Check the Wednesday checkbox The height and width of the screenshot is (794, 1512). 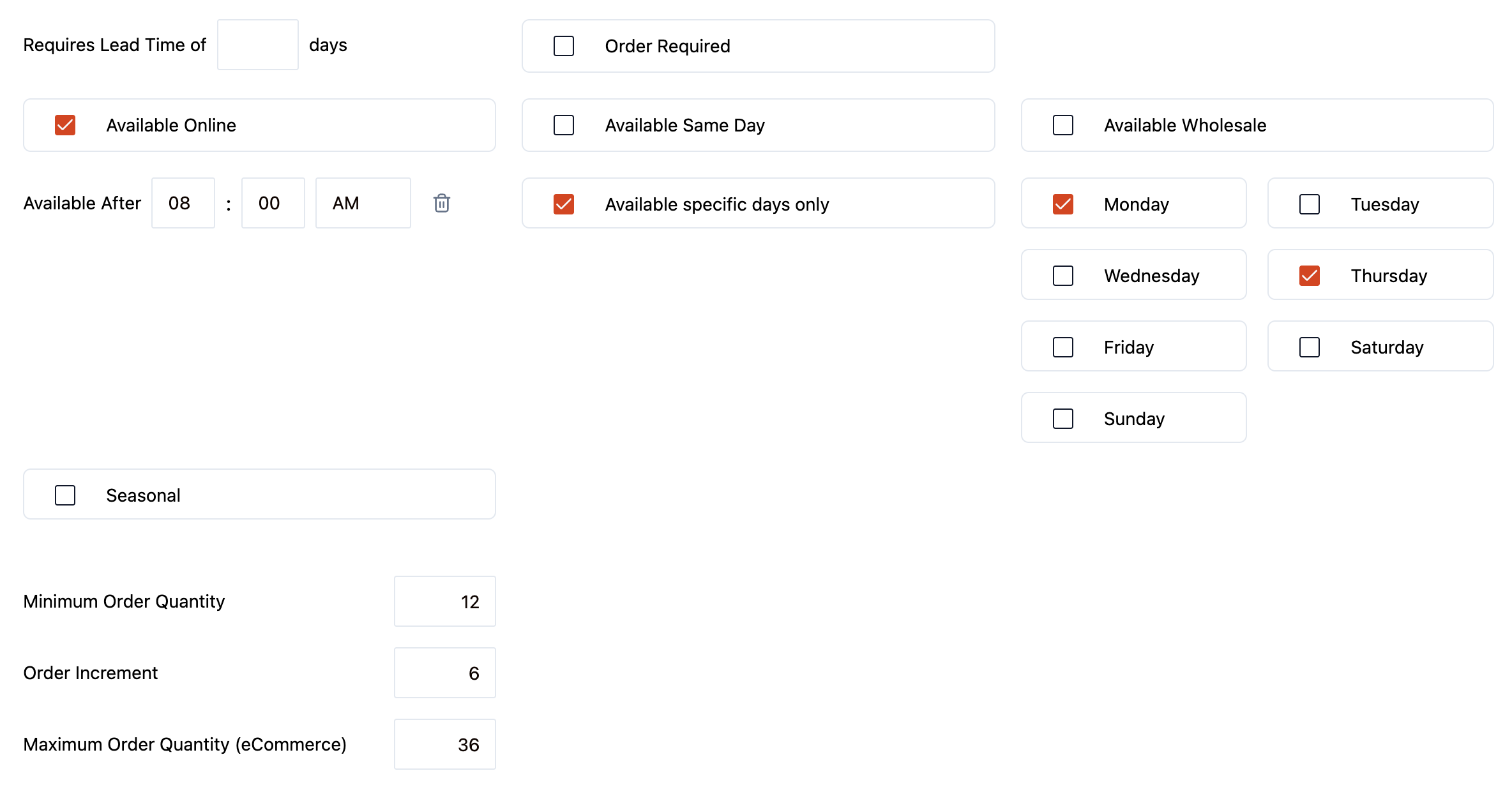click(x=1062, y=276)
